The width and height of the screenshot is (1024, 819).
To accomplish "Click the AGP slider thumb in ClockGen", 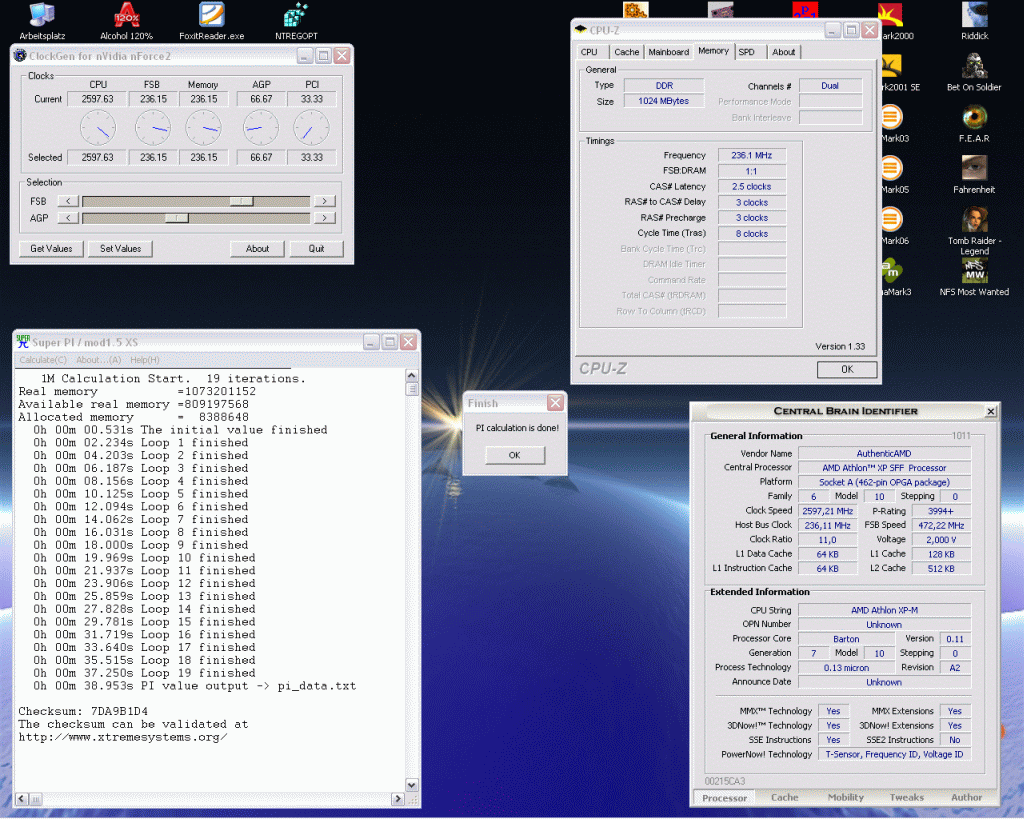I will click(176, 218).
